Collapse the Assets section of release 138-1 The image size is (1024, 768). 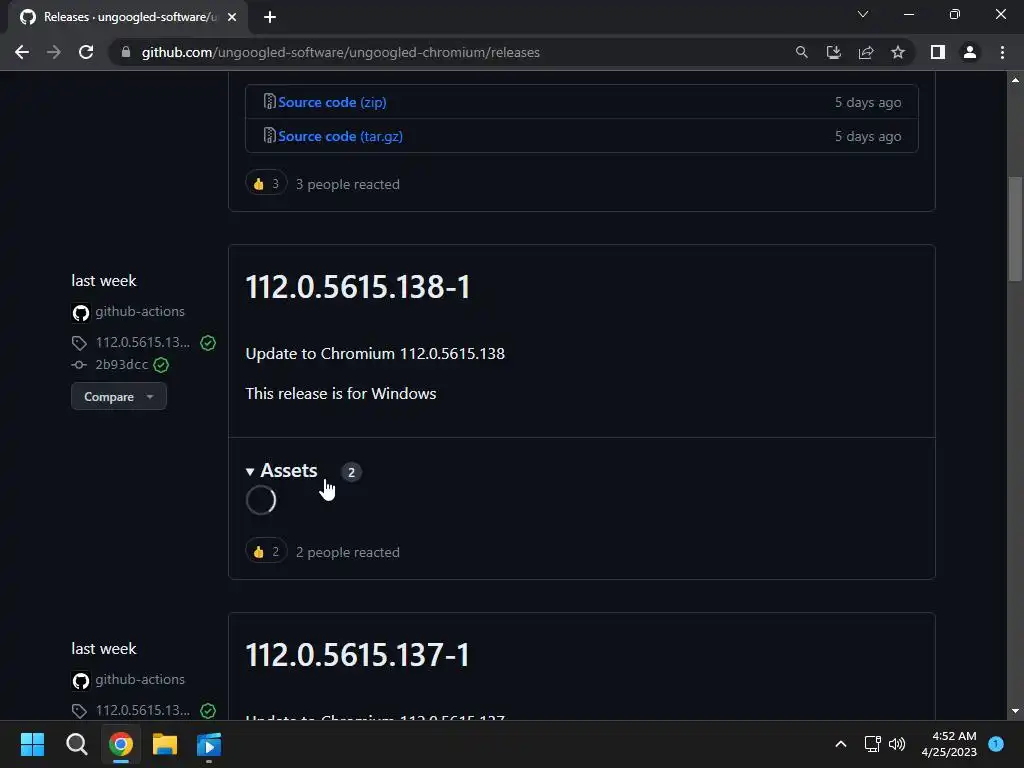[281, 470]
